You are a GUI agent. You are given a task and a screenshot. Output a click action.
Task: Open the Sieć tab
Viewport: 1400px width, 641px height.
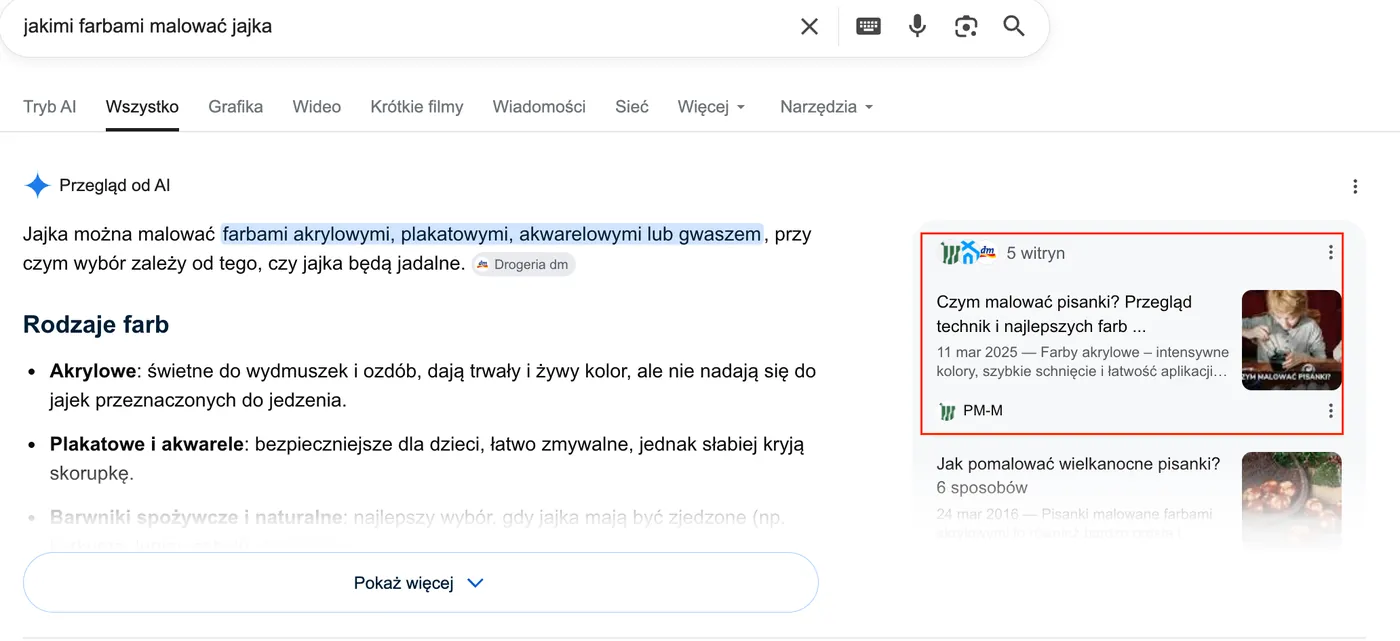pyautogui.click(x=632, y=107)
